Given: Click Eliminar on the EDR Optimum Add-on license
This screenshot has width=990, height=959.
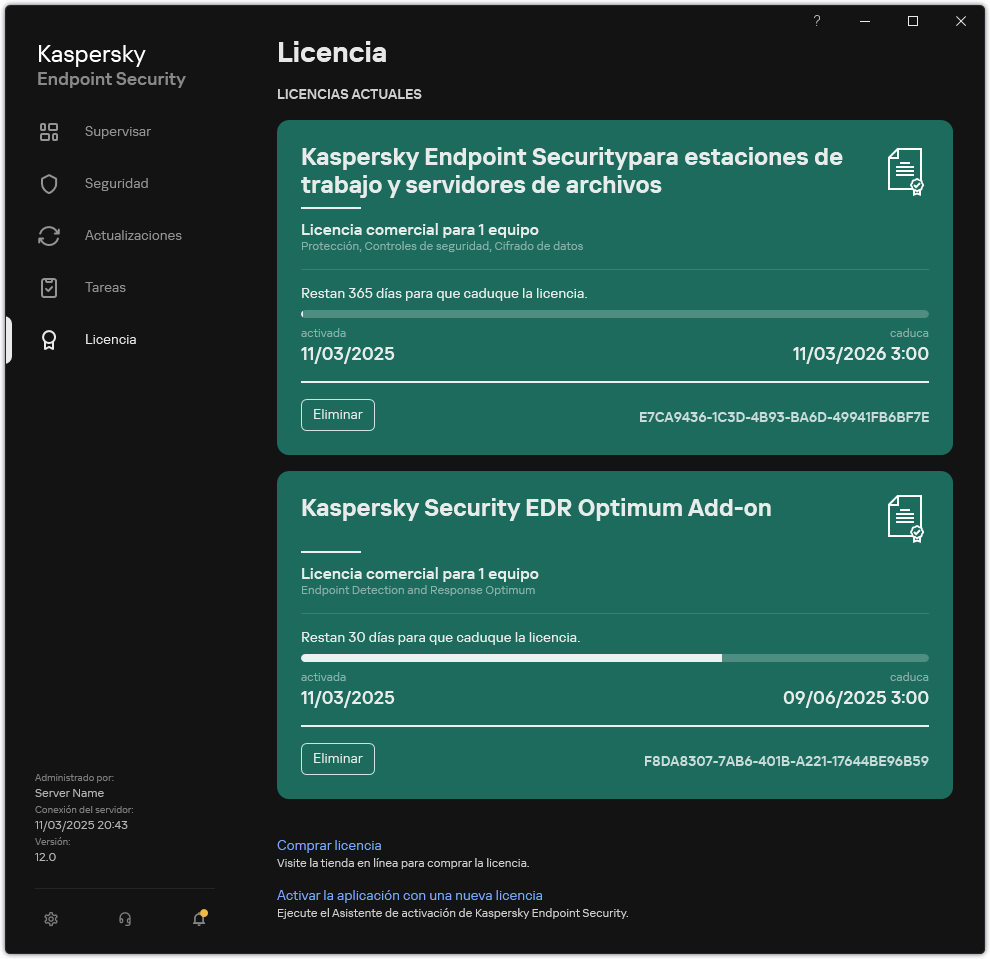Looking at the screenshot, I should coord(337,758).
